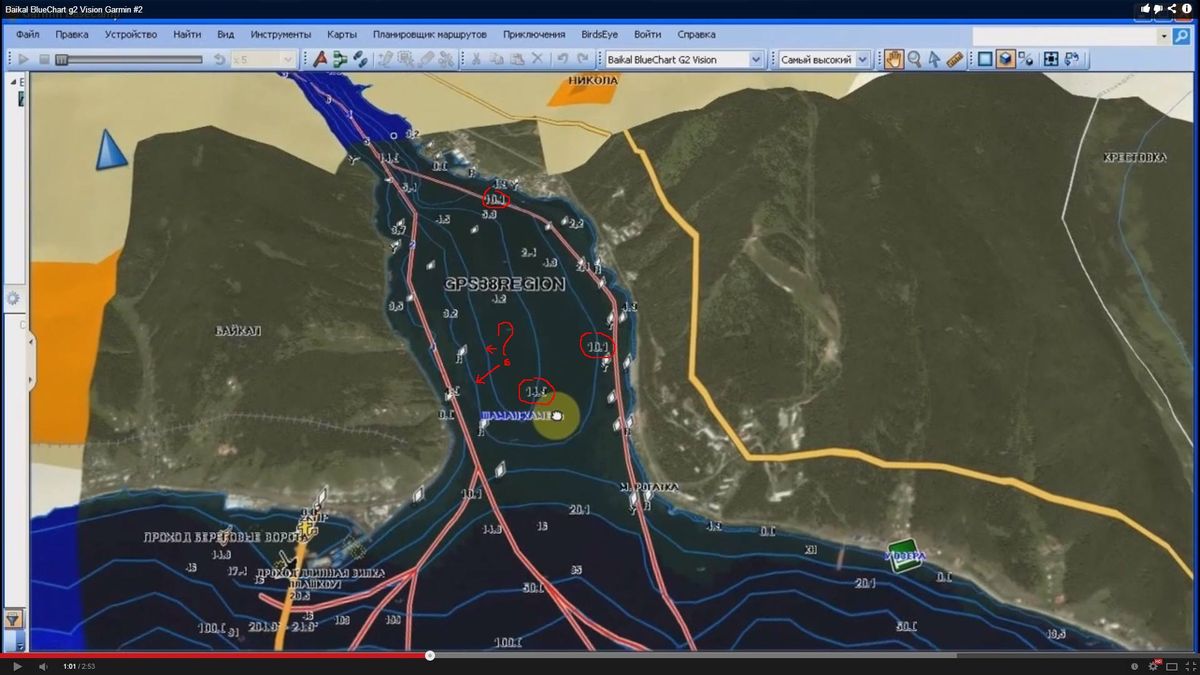Click the КРЕСТОВКА map label
Viewport: 1200px width, 675px height.
(1135, 157)
